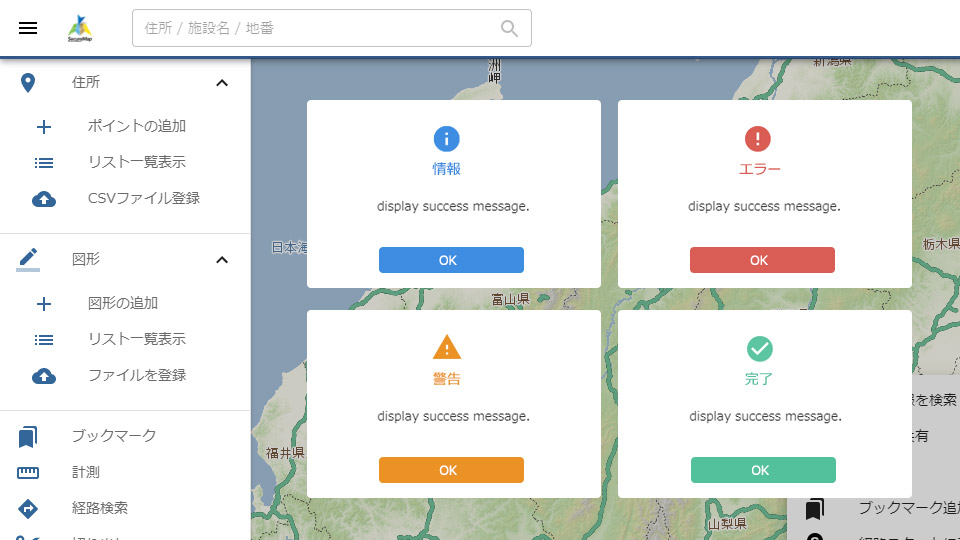Click the plus icon for ポイントの追加

click(44, 127)
